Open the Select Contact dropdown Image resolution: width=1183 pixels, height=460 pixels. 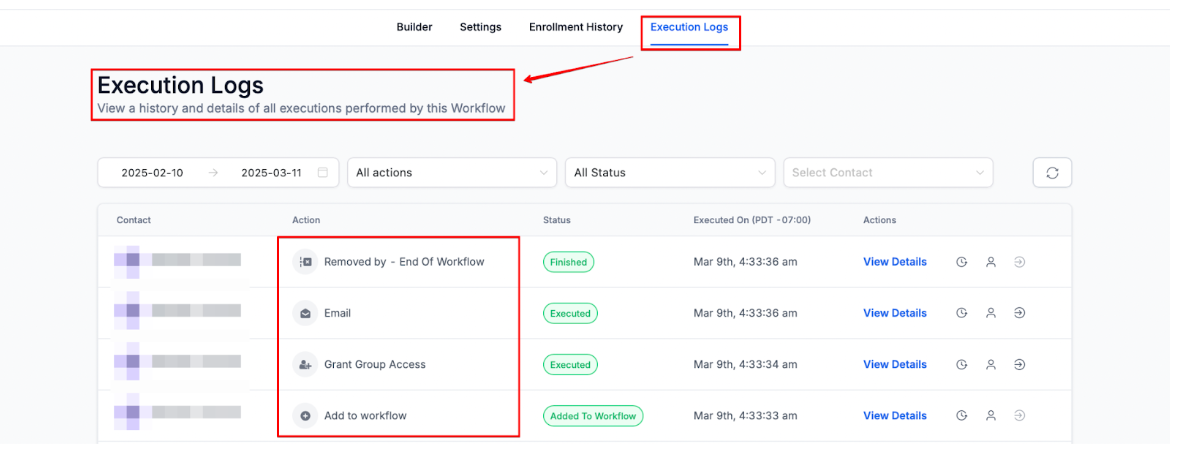[x=887, y=173]
